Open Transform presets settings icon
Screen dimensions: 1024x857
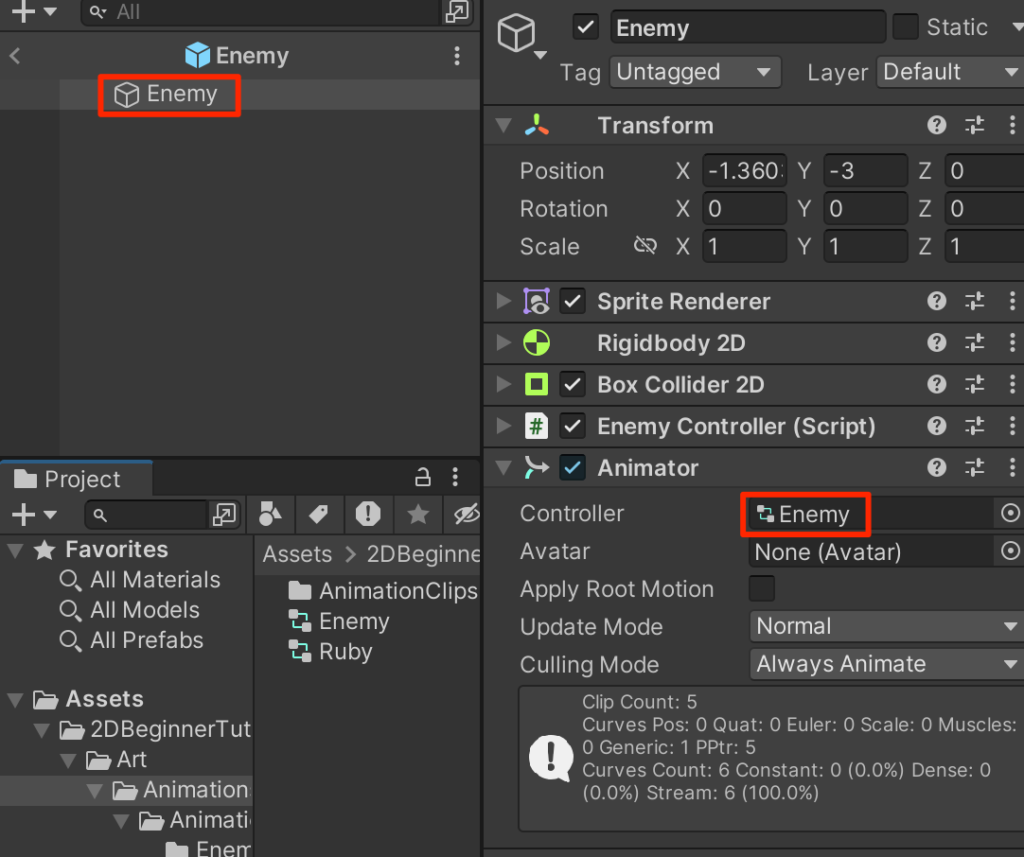974,125
